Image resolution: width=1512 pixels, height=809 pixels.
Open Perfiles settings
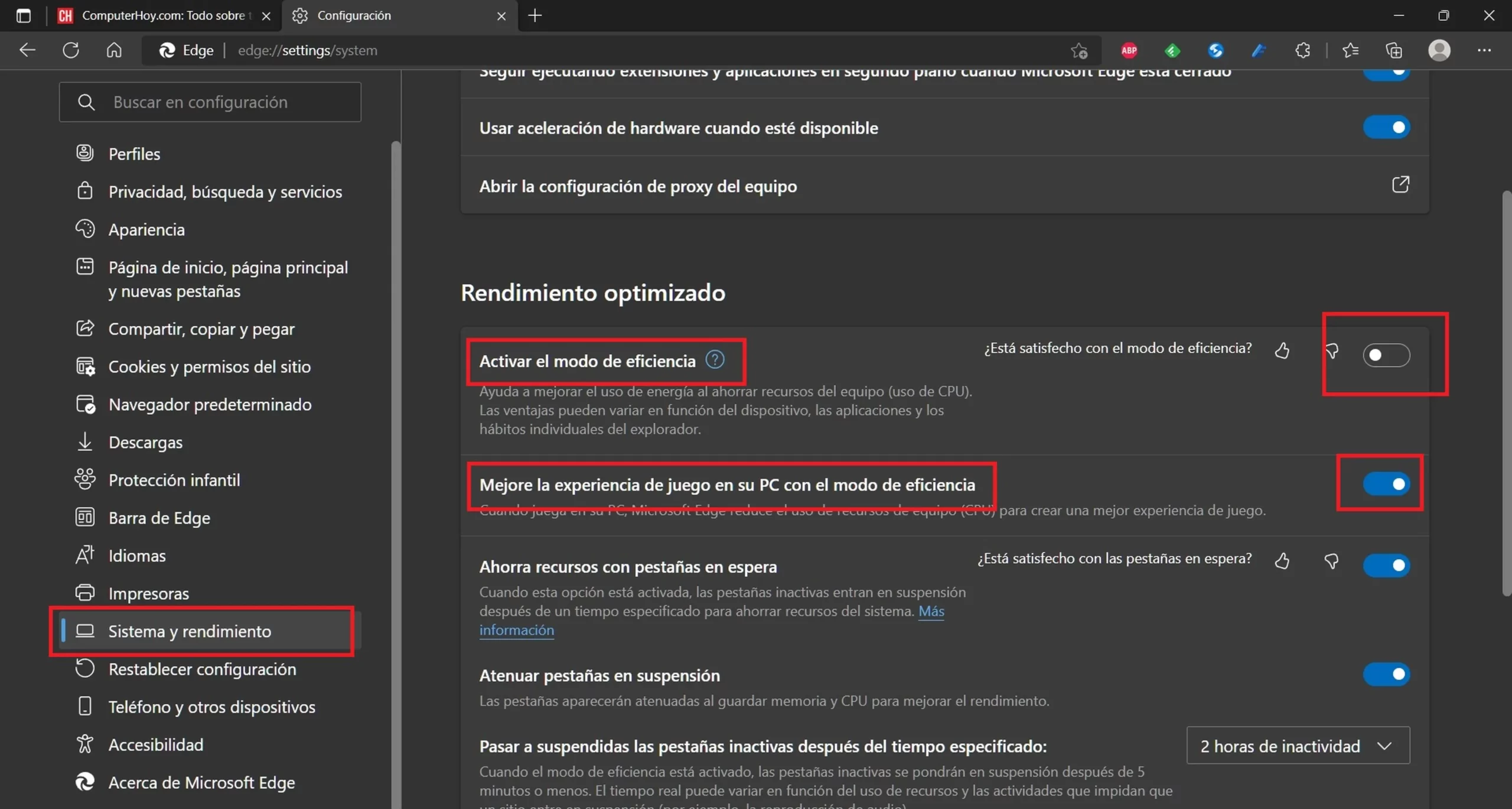pos(210,154)
